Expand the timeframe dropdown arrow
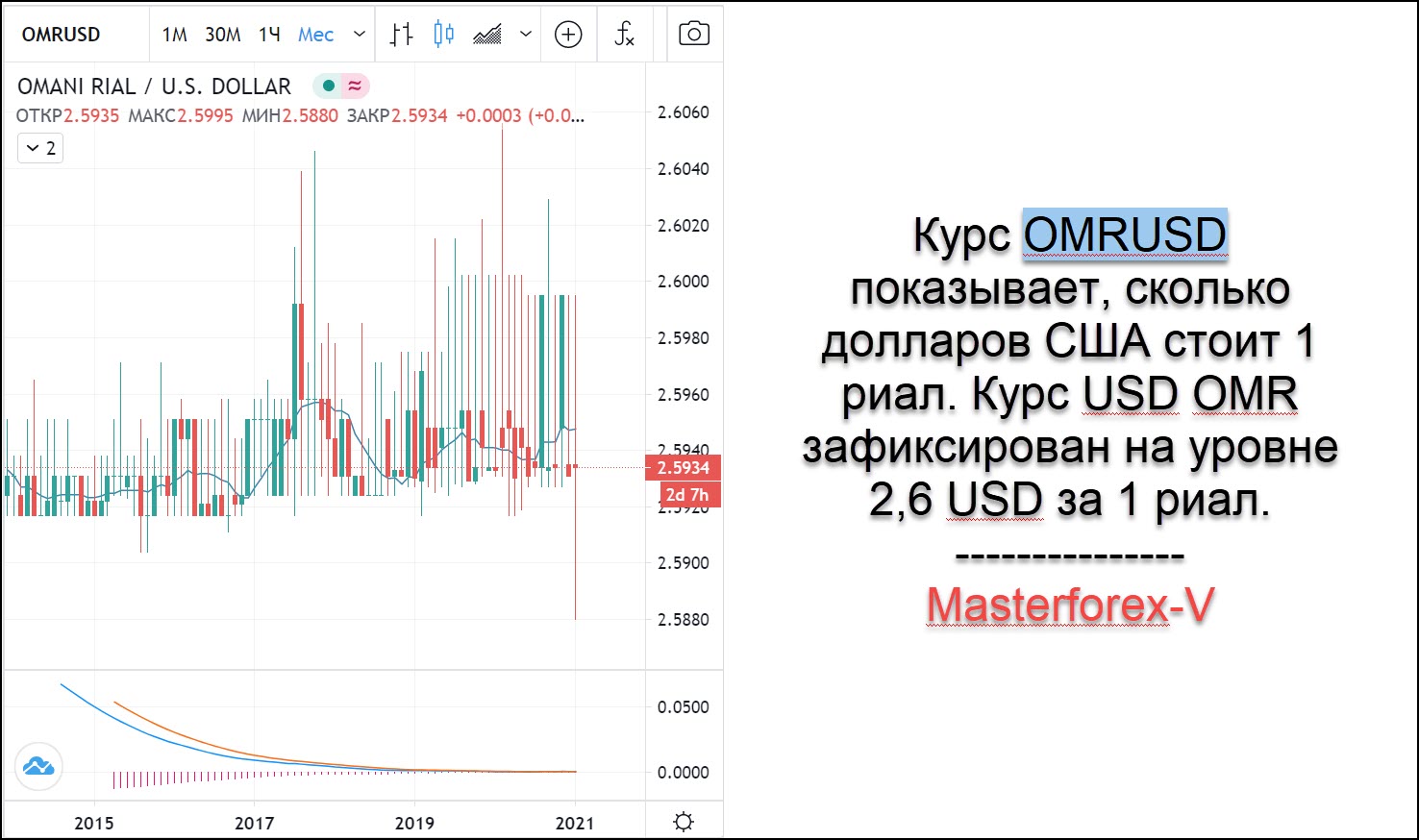Screen dimensions: 1419x840 pos(360,35)
